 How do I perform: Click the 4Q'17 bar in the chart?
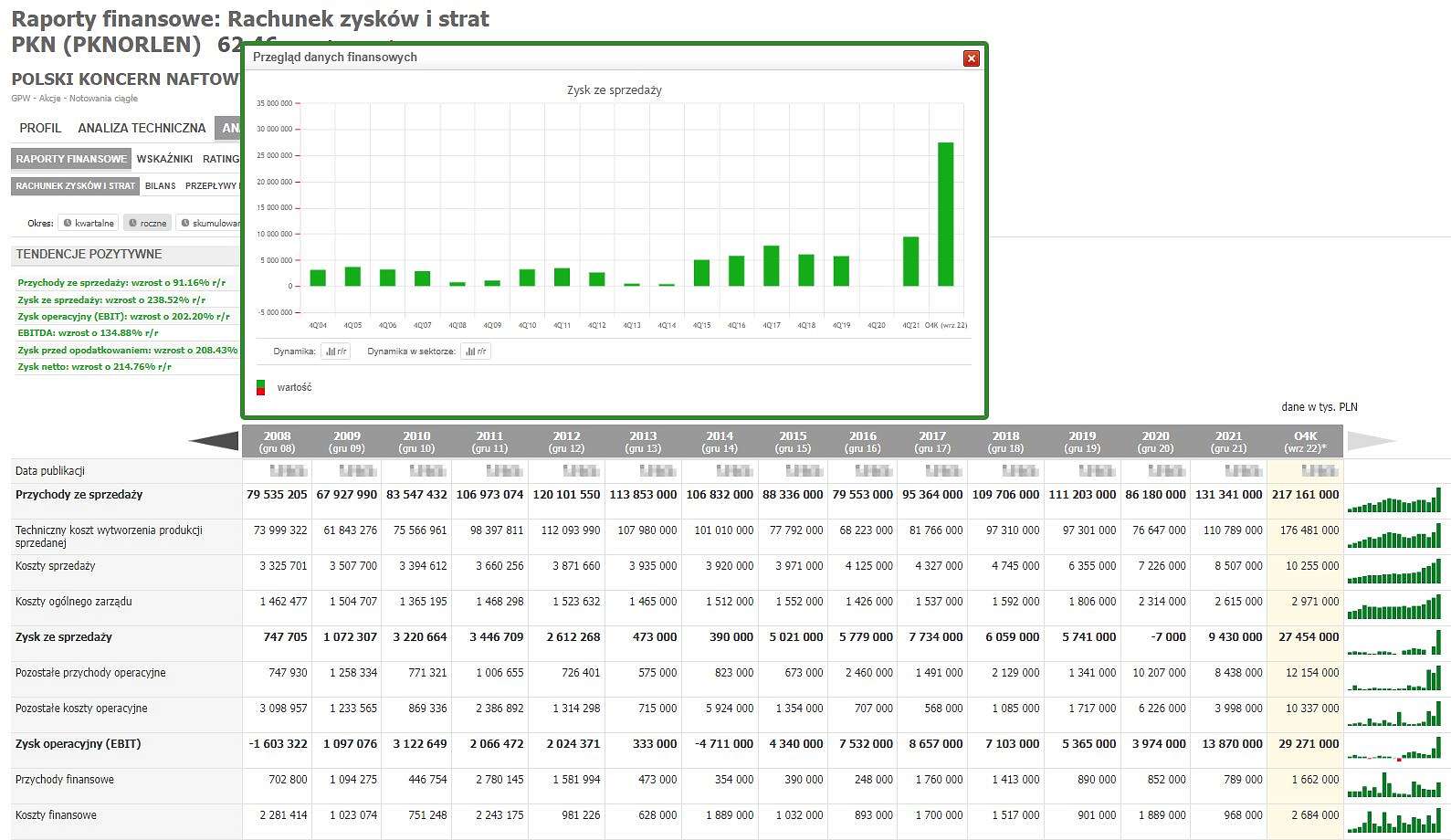[x=771, y=267]
